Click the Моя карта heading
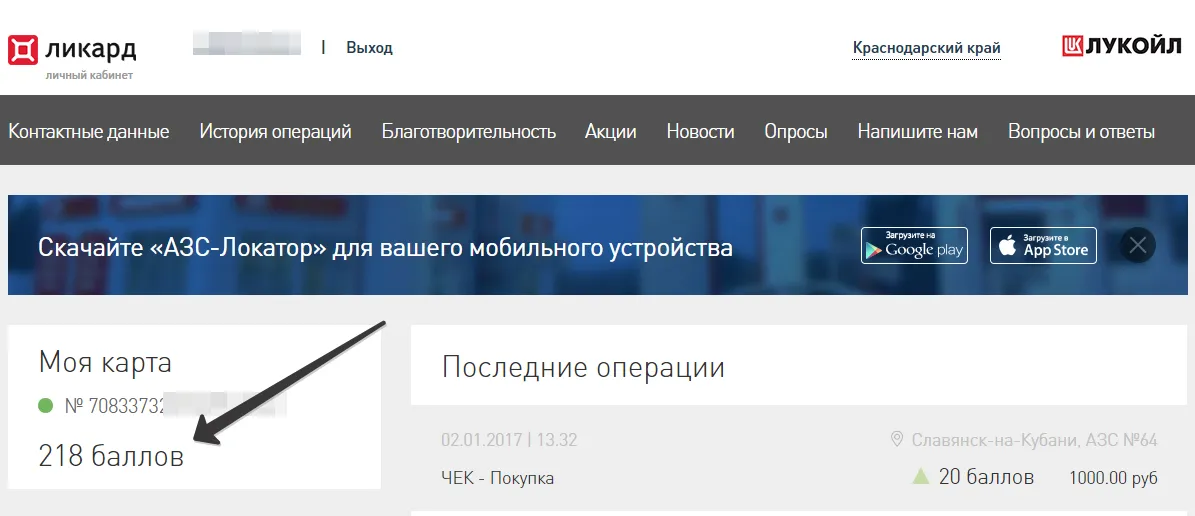The image size is (1195, 516). point(105,362)
